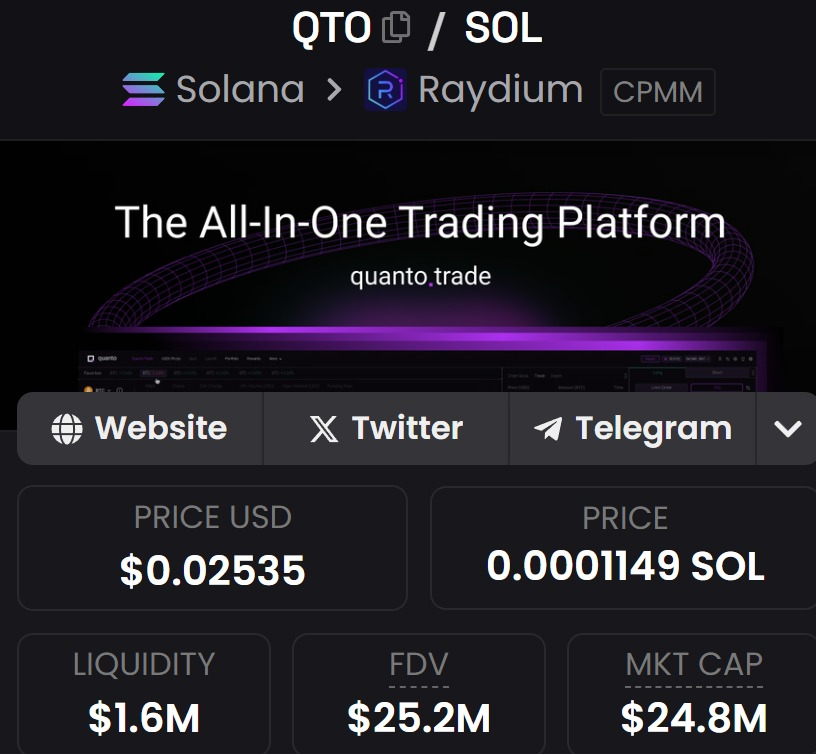Click the PRICE USD box

click(212, 548)
